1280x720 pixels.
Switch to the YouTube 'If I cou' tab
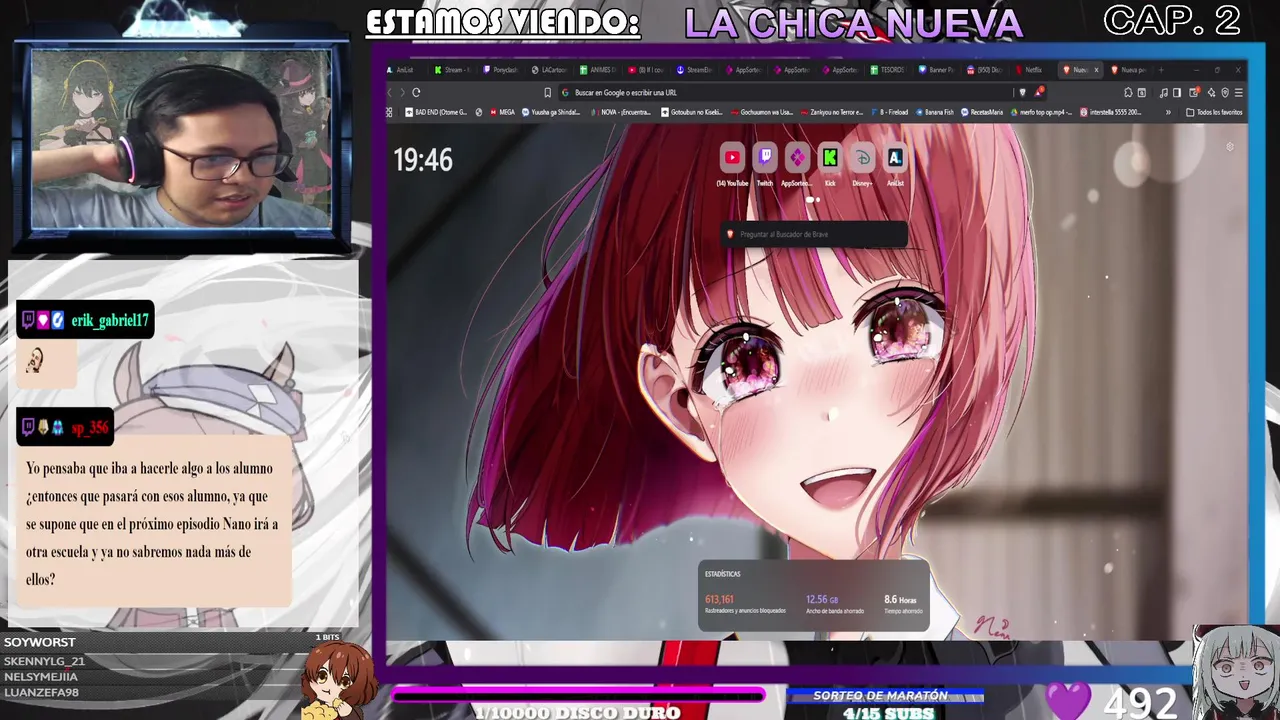click(646, 70)
